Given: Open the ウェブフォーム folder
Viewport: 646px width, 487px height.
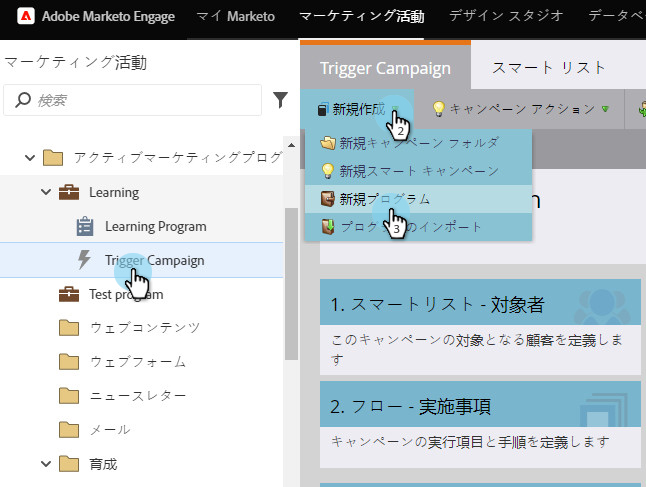Looking at the screenshot, I should [138, 362].
